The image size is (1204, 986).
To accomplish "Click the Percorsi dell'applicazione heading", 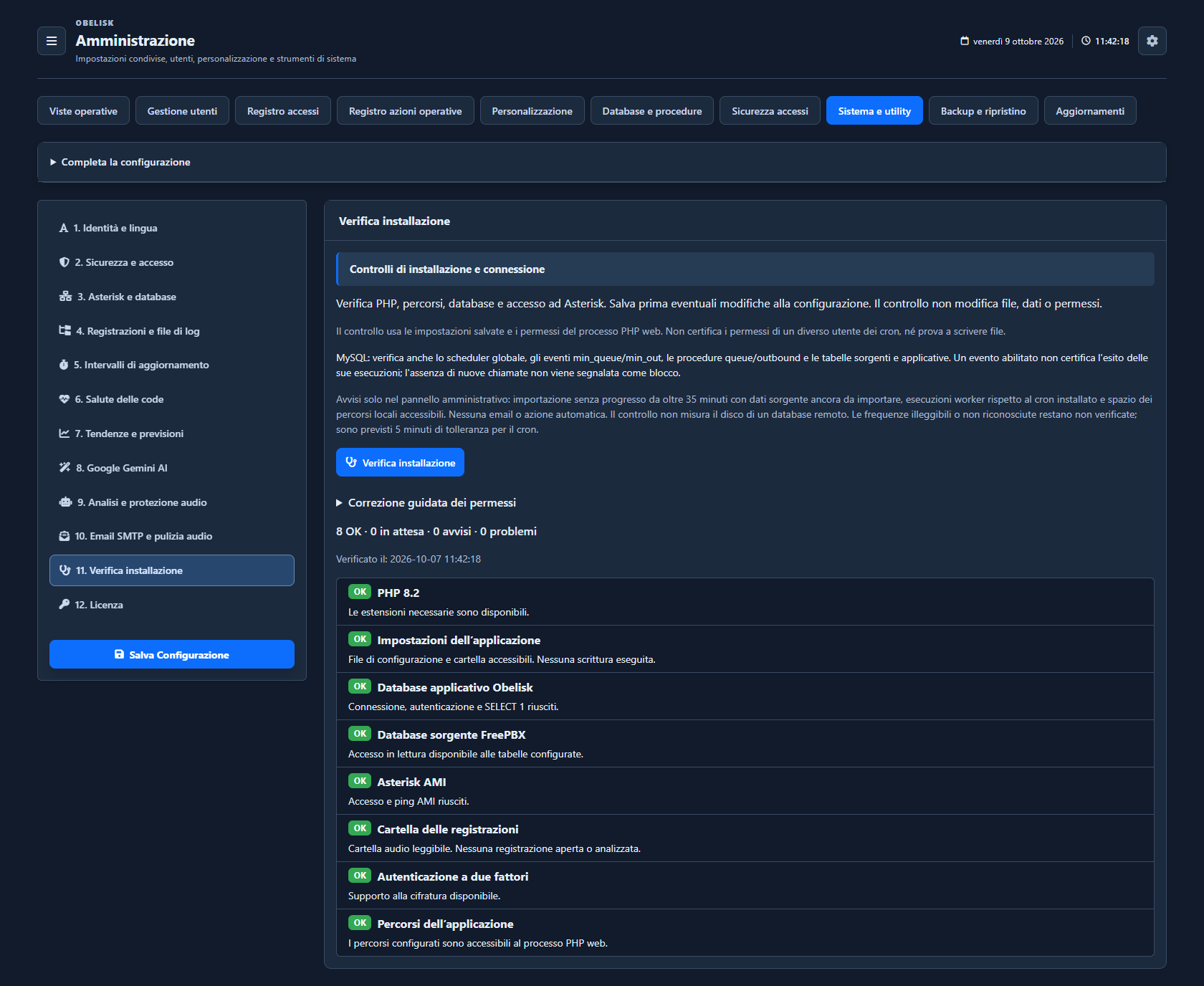I will [445, 924].
